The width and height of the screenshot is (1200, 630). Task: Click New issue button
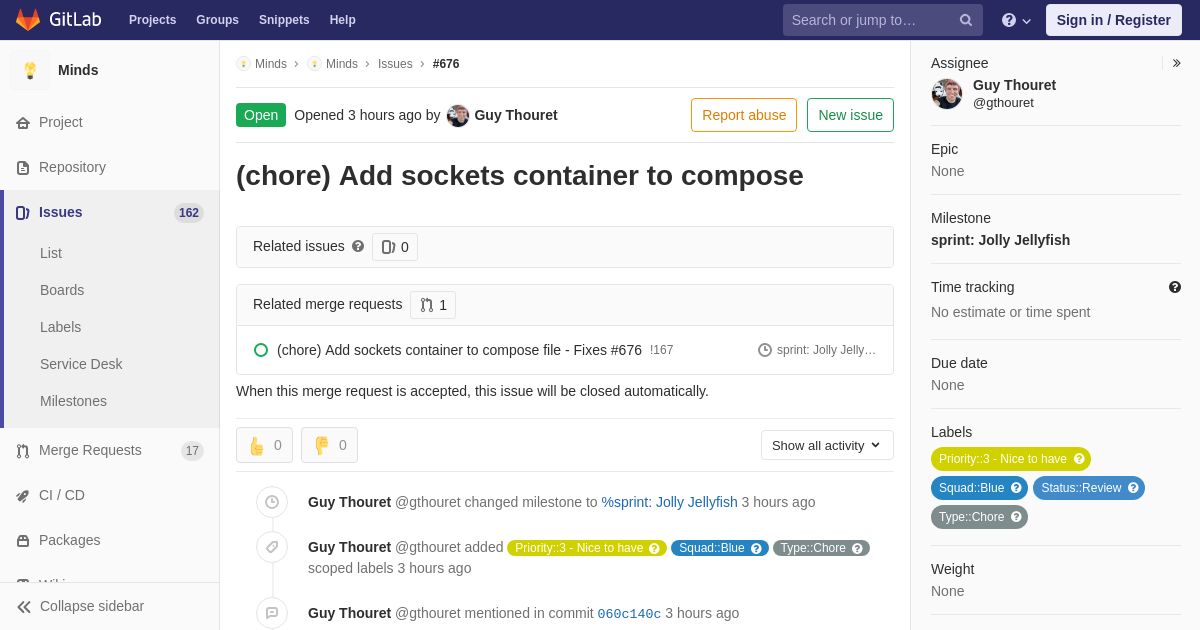coord(850,115)
